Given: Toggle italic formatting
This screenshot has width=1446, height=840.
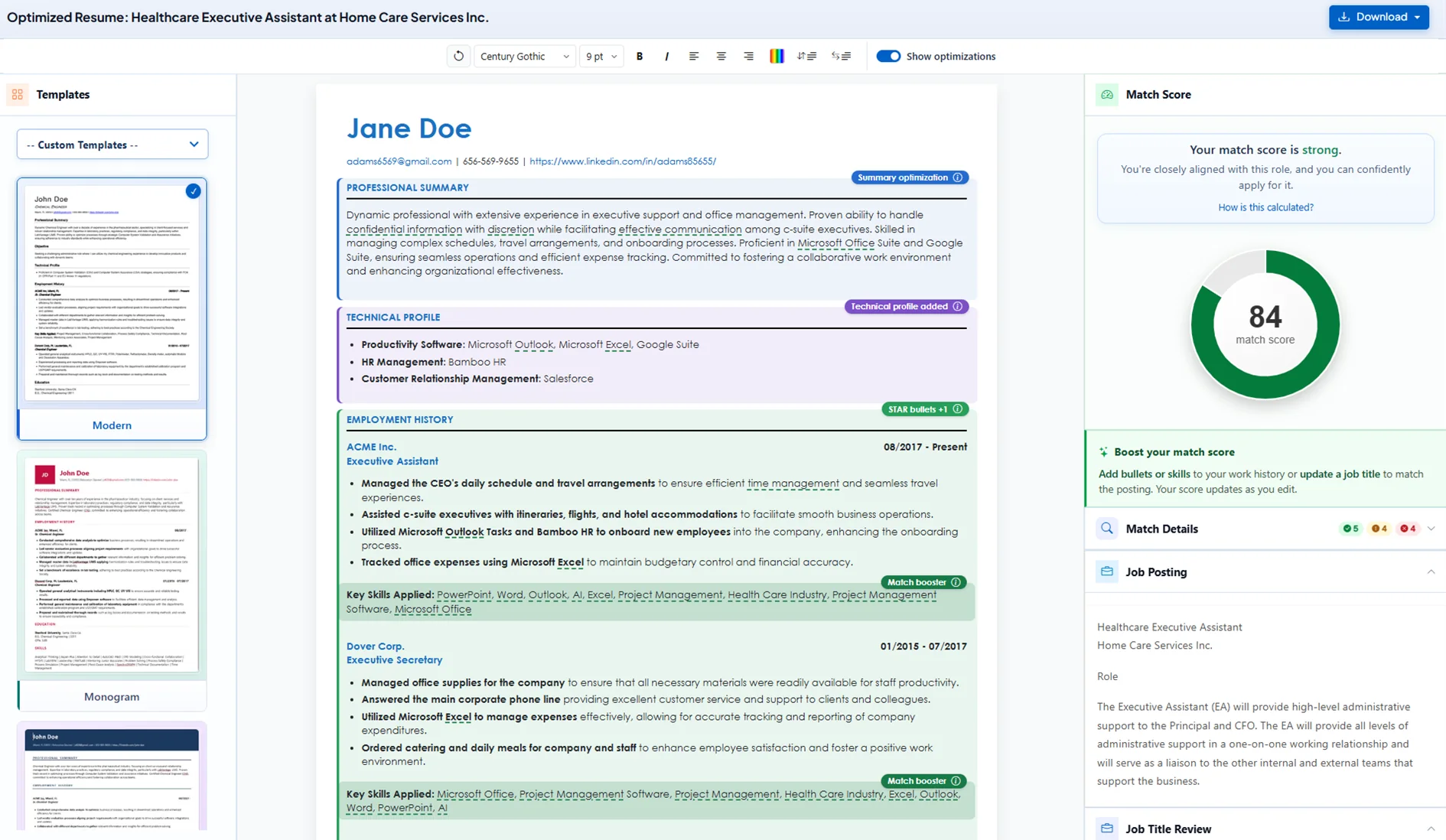Looking at the screenshot, I should (666, 56).
